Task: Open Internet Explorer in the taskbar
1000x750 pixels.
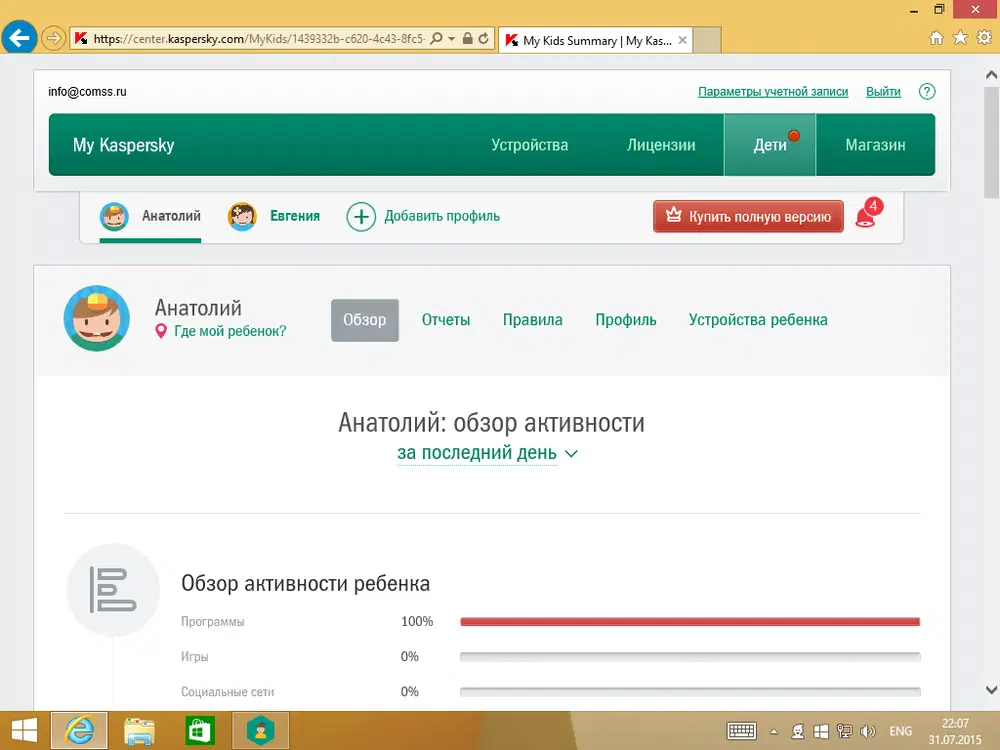Action: coord(79,731)
